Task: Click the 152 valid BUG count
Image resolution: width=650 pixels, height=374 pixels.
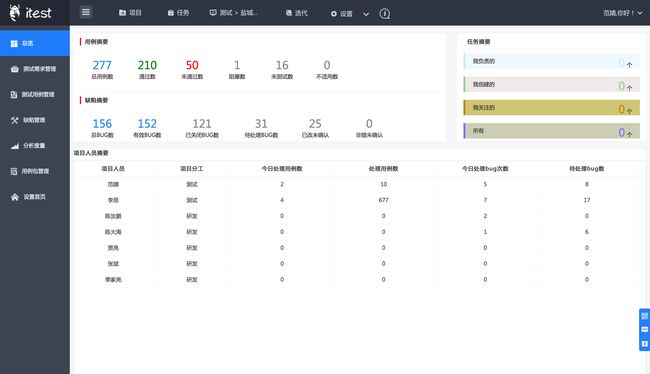Action: coord(147,124)
